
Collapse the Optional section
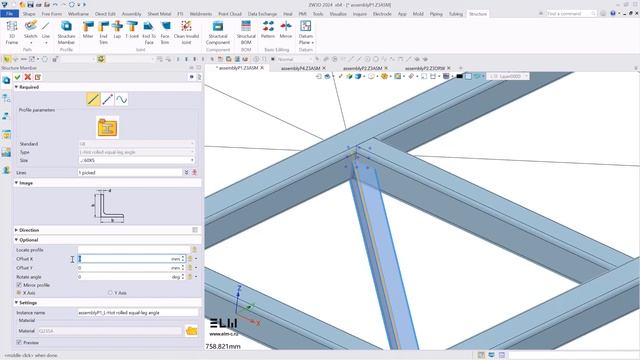[16, 240]
